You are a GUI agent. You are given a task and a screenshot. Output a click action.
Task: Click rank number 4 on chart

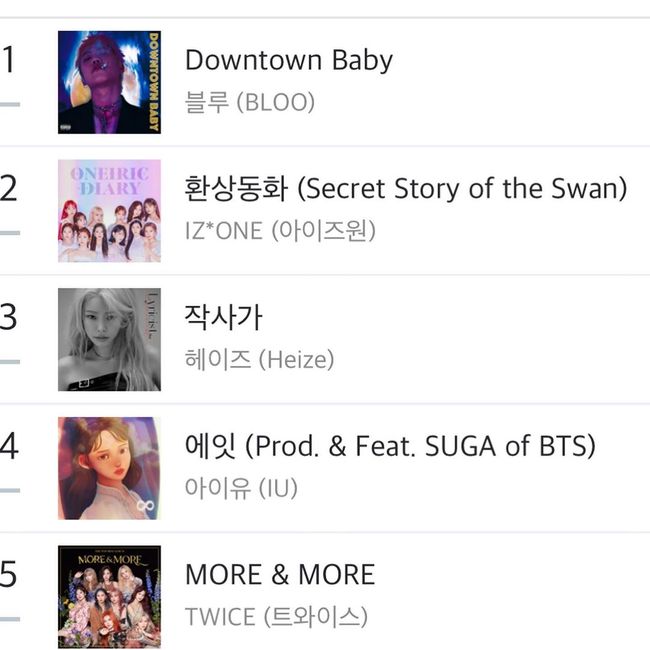pos(9,446)
